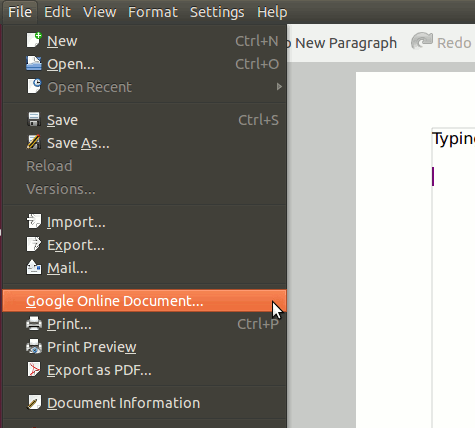
Task: Select the Versions... menu entry
Action: pos(145,189)
